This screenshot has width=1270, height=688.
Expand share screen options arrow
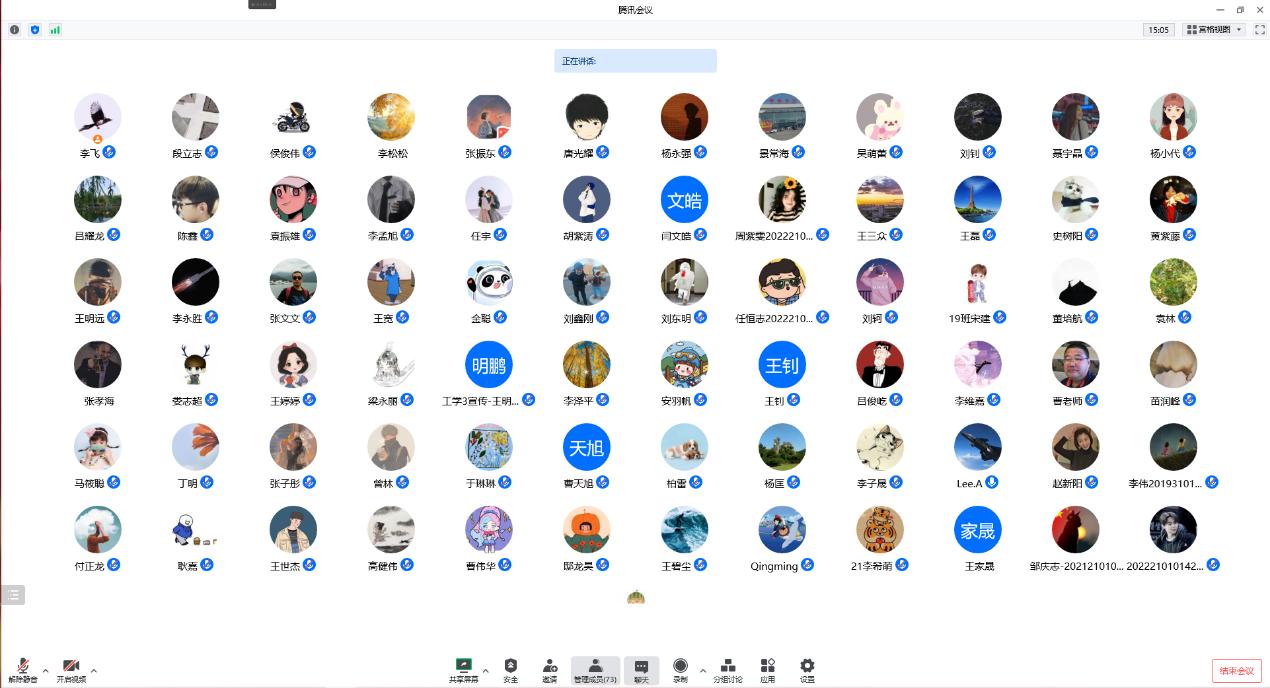coord(486,671)
